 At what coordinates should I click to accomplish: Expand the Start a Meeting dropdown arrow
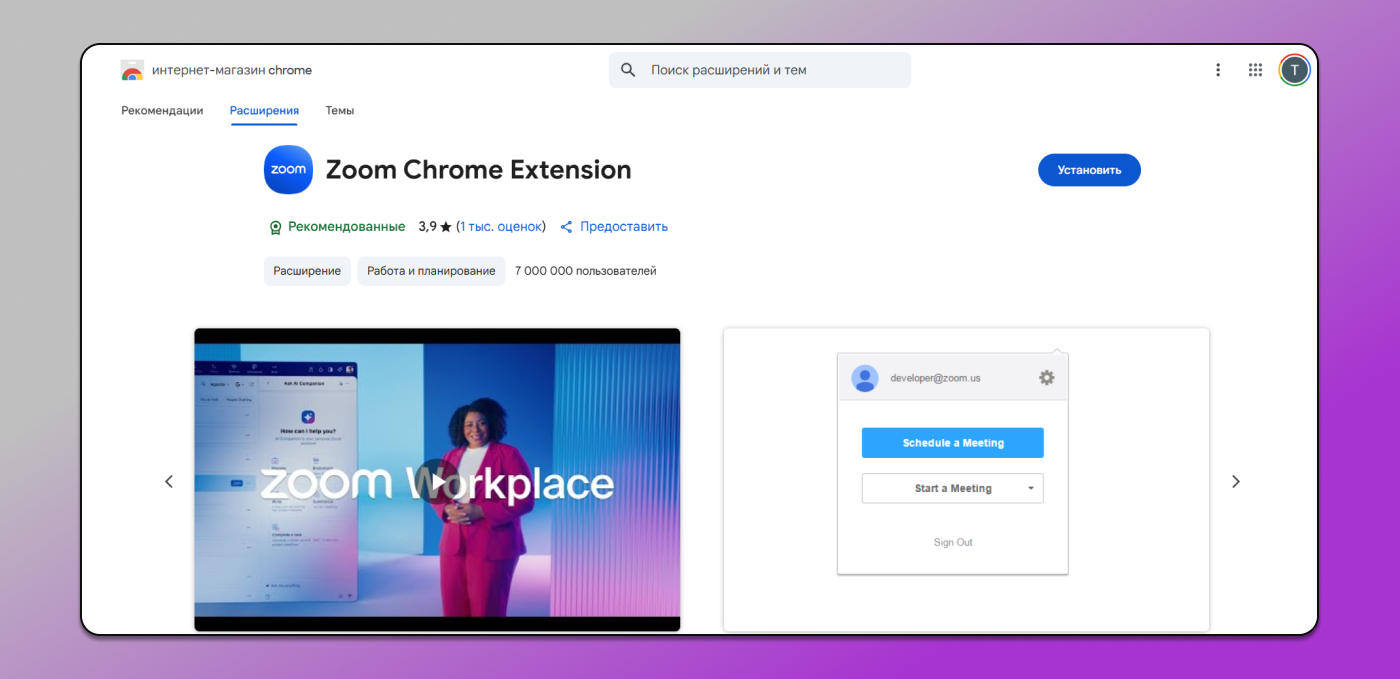point(1030,489)
